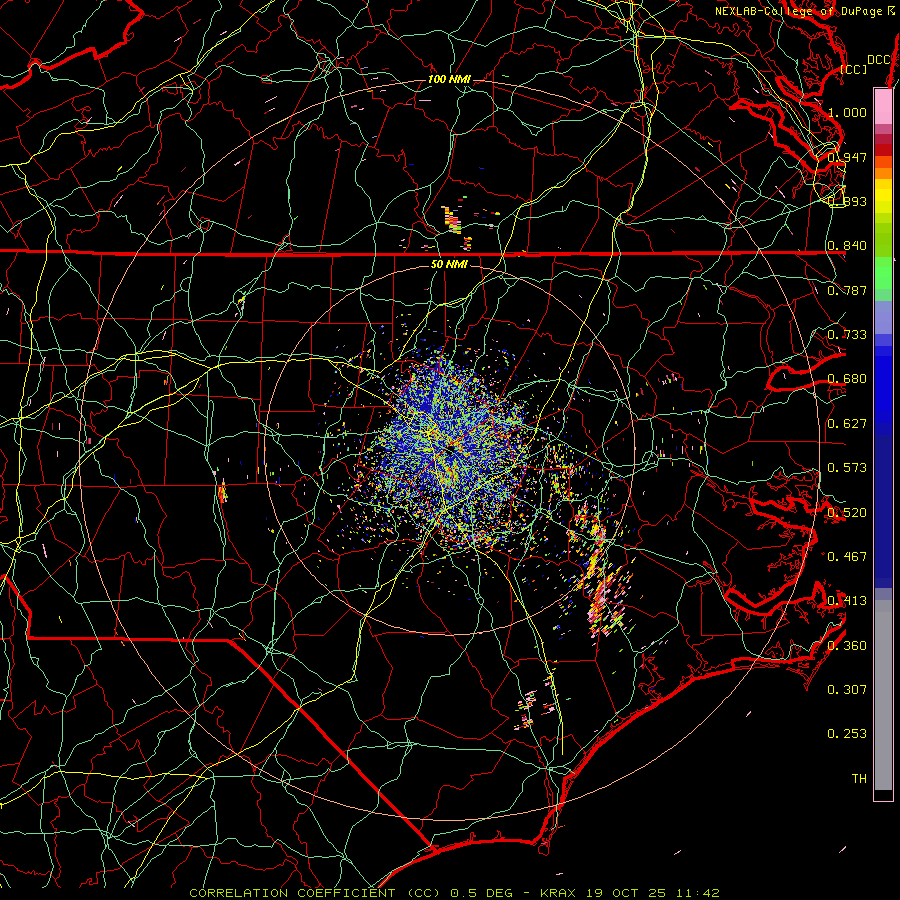The width and height of the screenshot is (900, 900).
Task: Click the 0.893 scale value
Action: click(x=847, y=201)
